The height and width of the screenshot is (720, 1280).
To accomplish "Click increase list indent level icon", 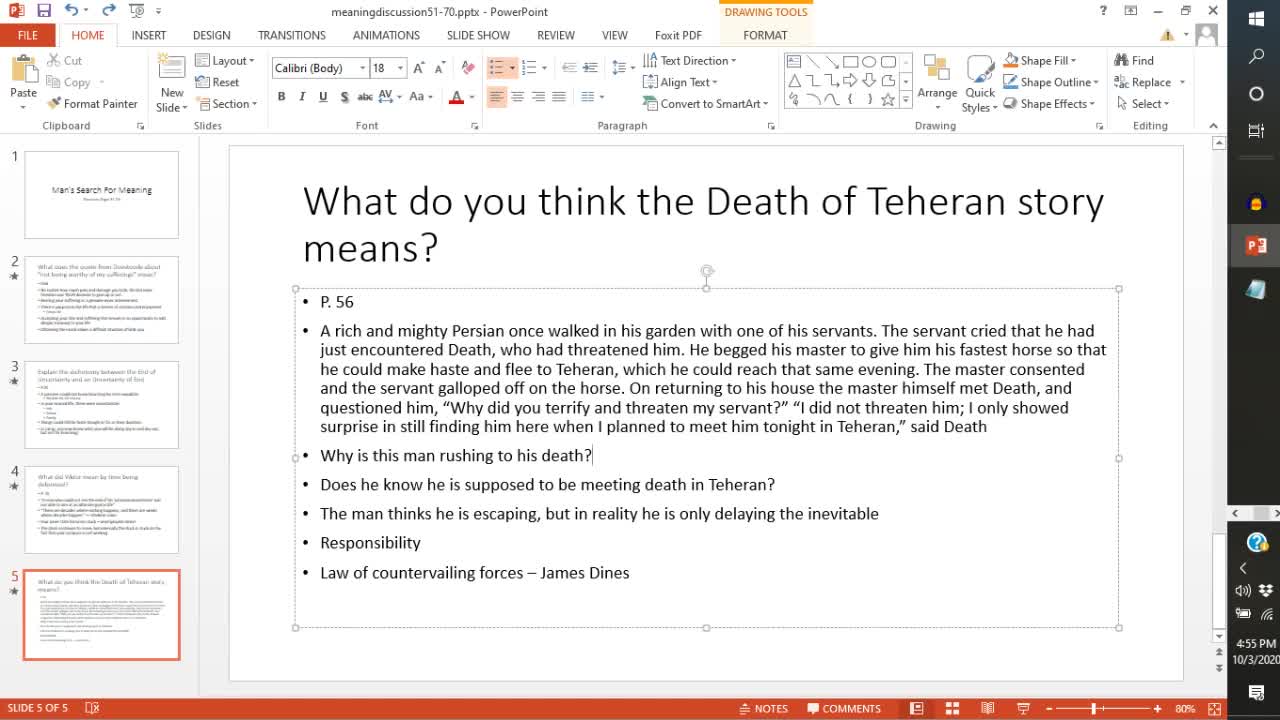I will point(590,68).
